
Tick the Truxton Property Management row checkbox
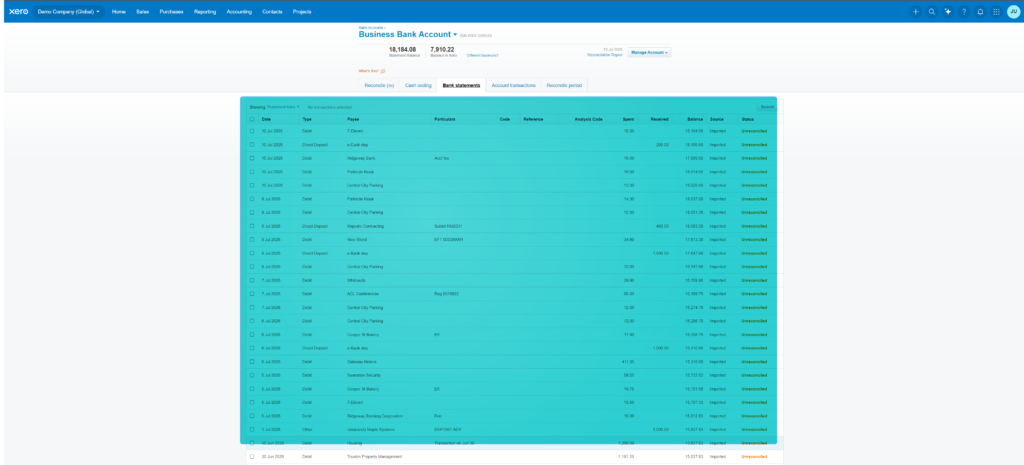tap(252, 457)
